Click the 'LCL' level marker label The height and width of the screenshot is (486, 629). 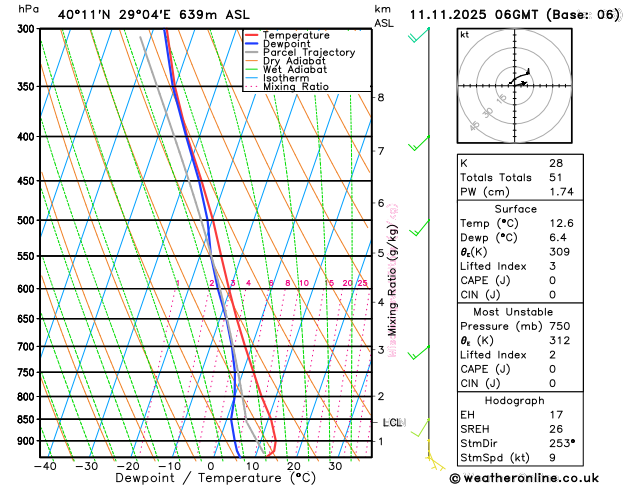click(x=394, y=422)
